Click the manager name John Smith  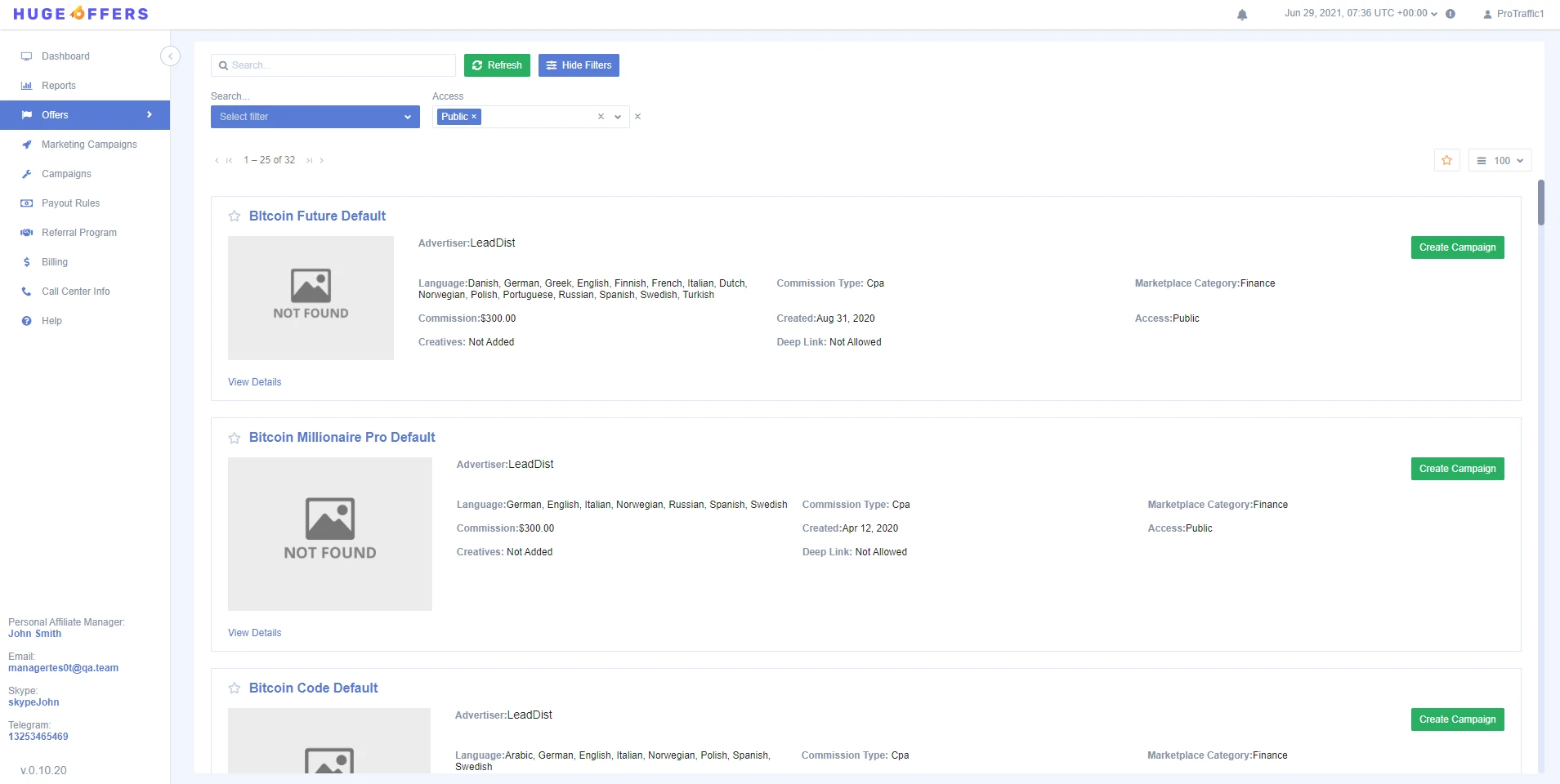point(34,634)
